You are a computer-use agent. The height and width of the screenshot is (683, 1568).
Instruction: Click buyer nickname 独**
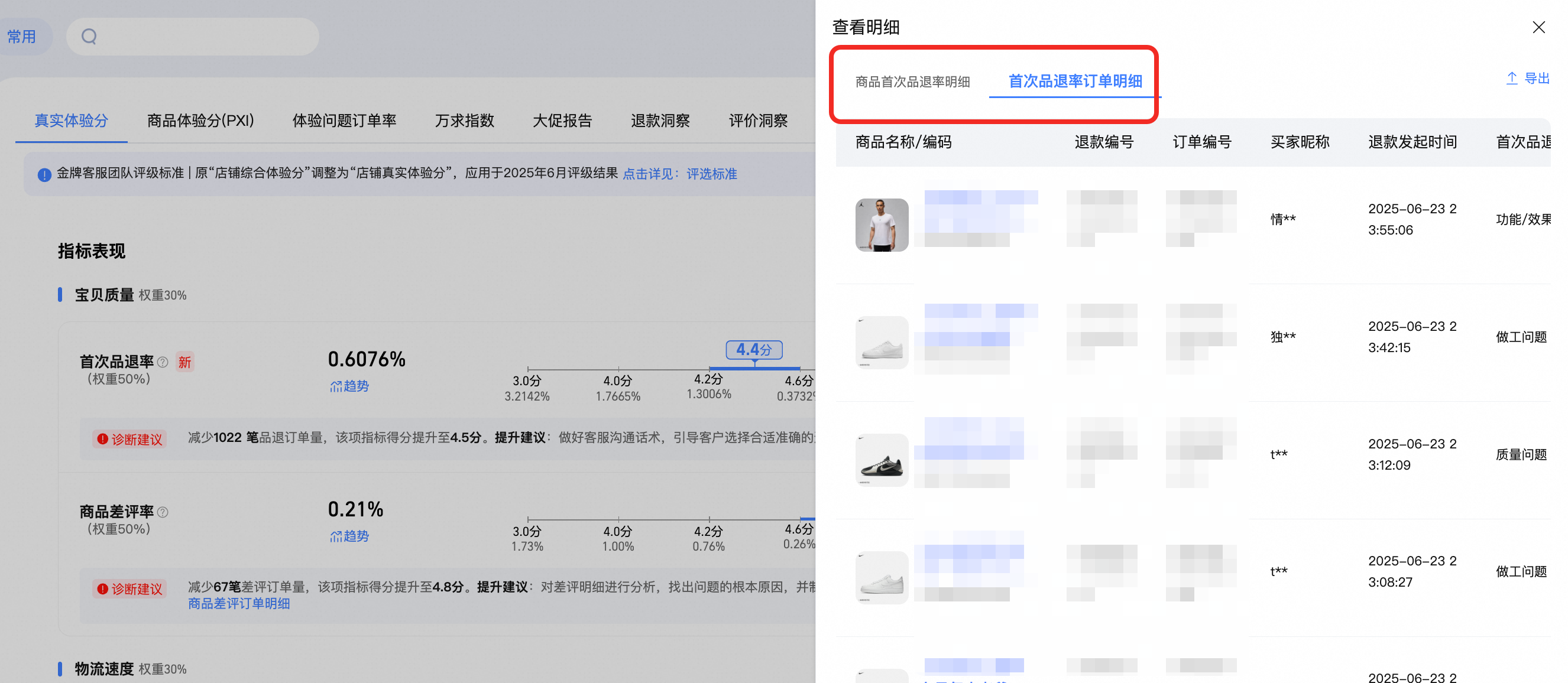(1283, 336)
